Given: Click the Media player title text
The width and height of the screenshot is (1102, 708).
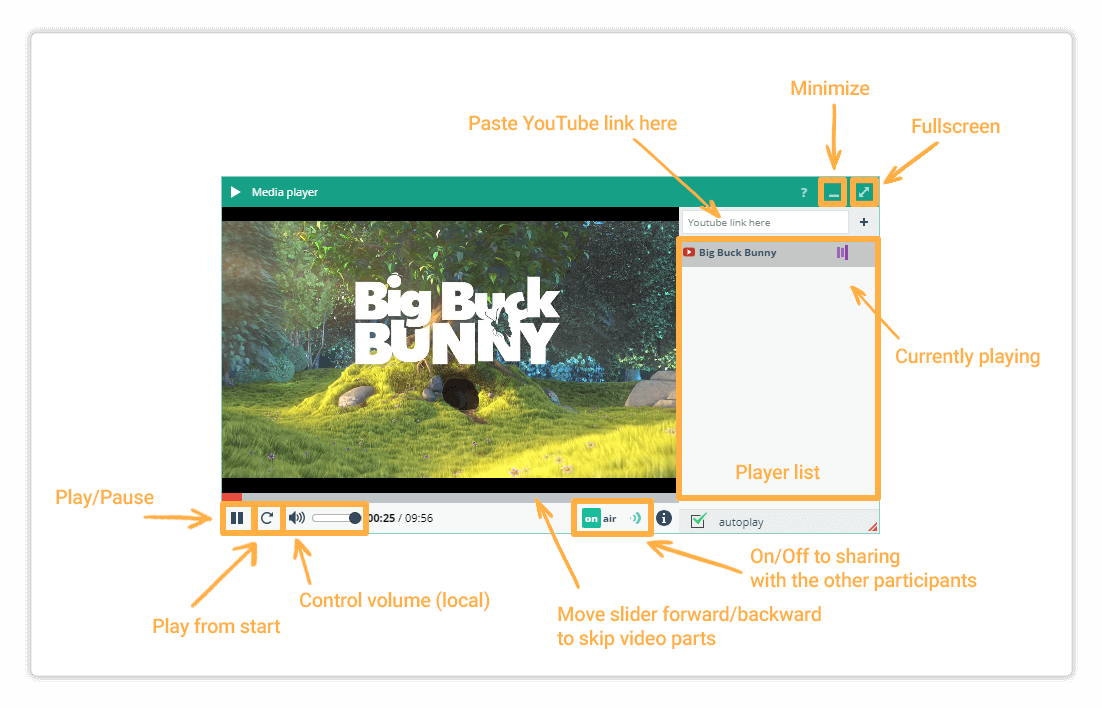Looking at the screenshot, I should [285, 192].
